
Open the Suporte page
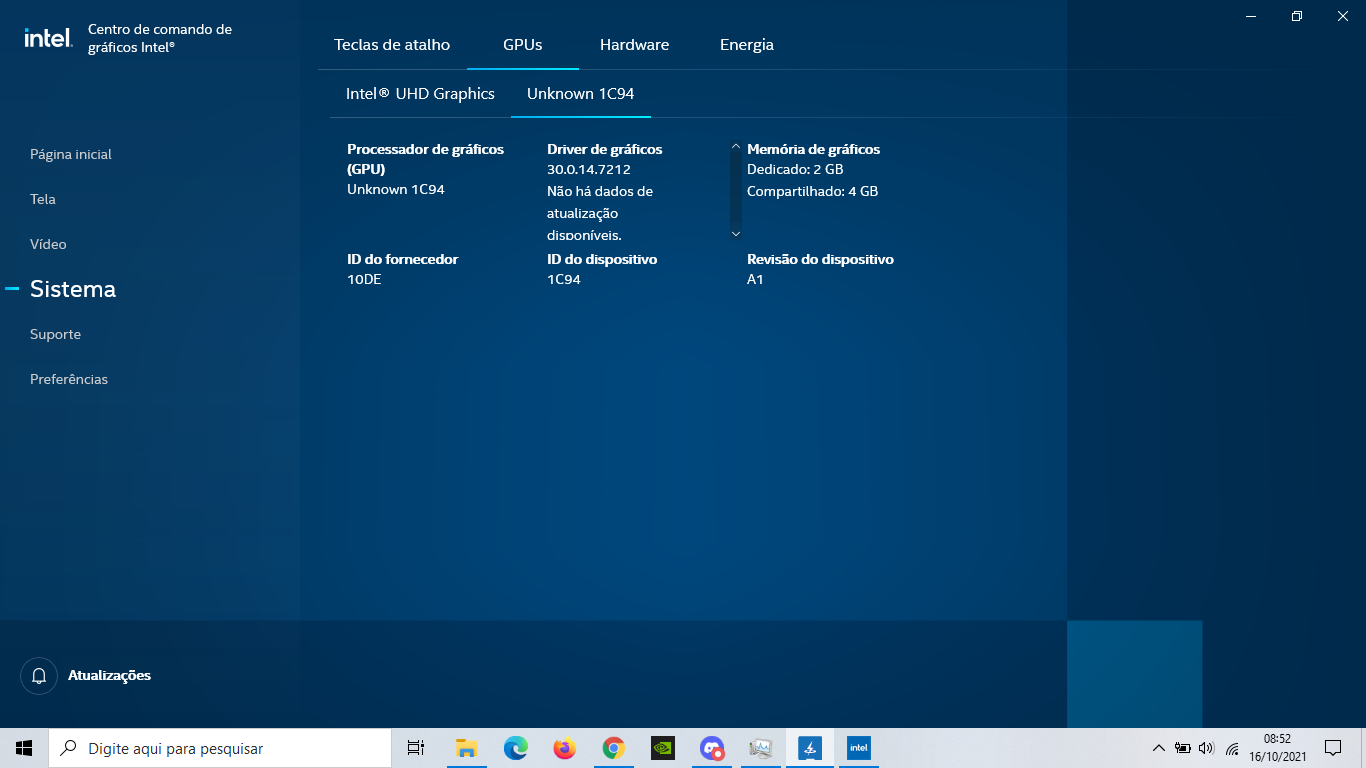click(55, 334)
